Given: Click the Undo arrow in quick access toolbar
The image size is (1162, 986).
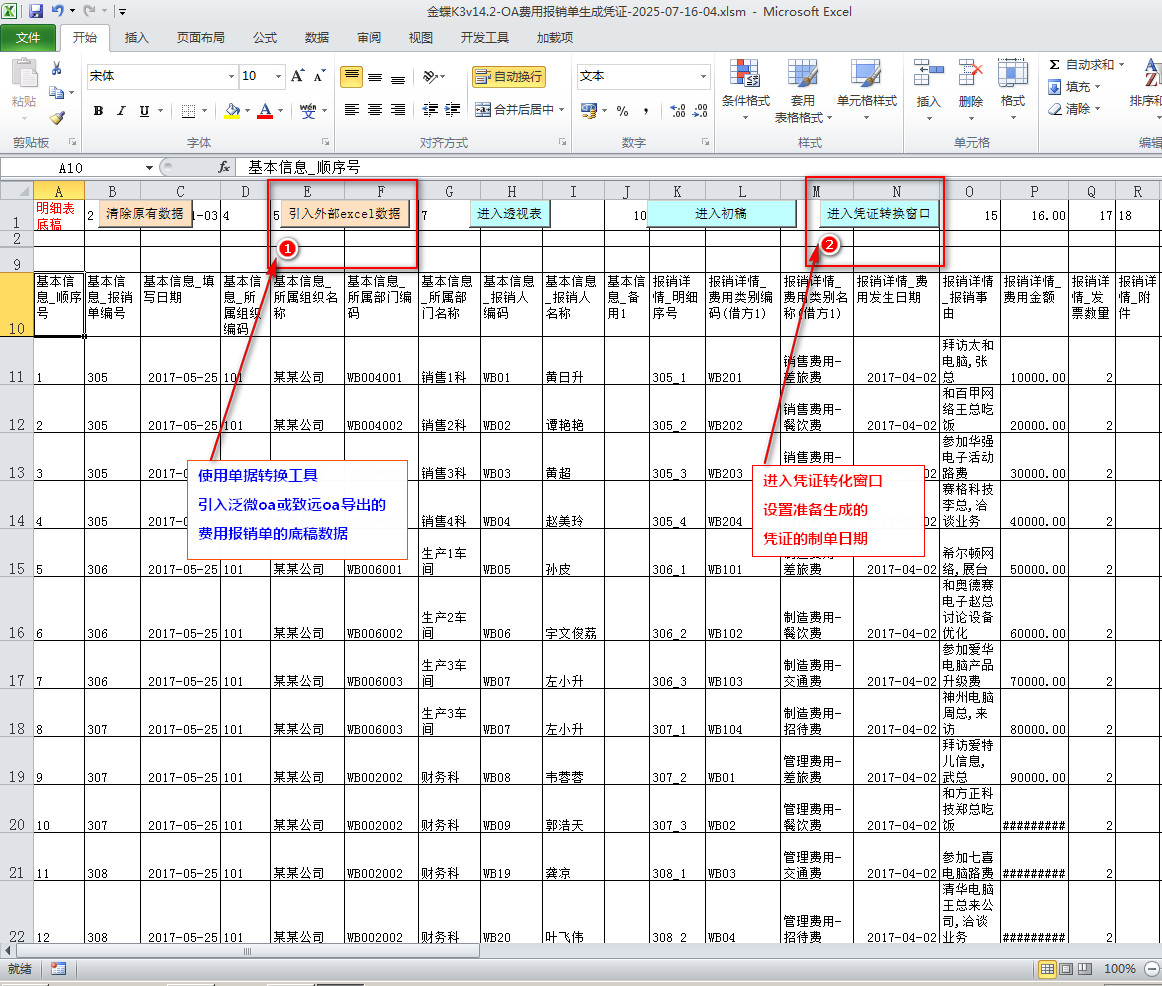Looking at the screenshot, I should tap(58, 11).
